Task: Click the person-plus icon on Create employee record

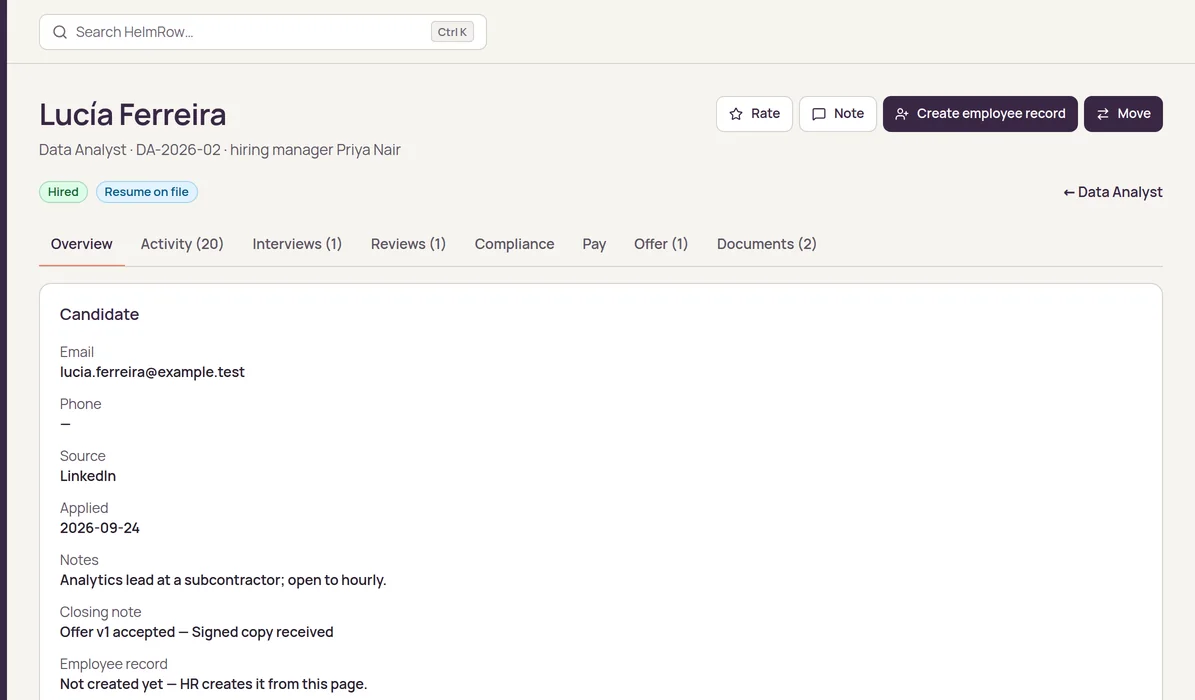Action: pyautogui.click(x=902, y=114)
